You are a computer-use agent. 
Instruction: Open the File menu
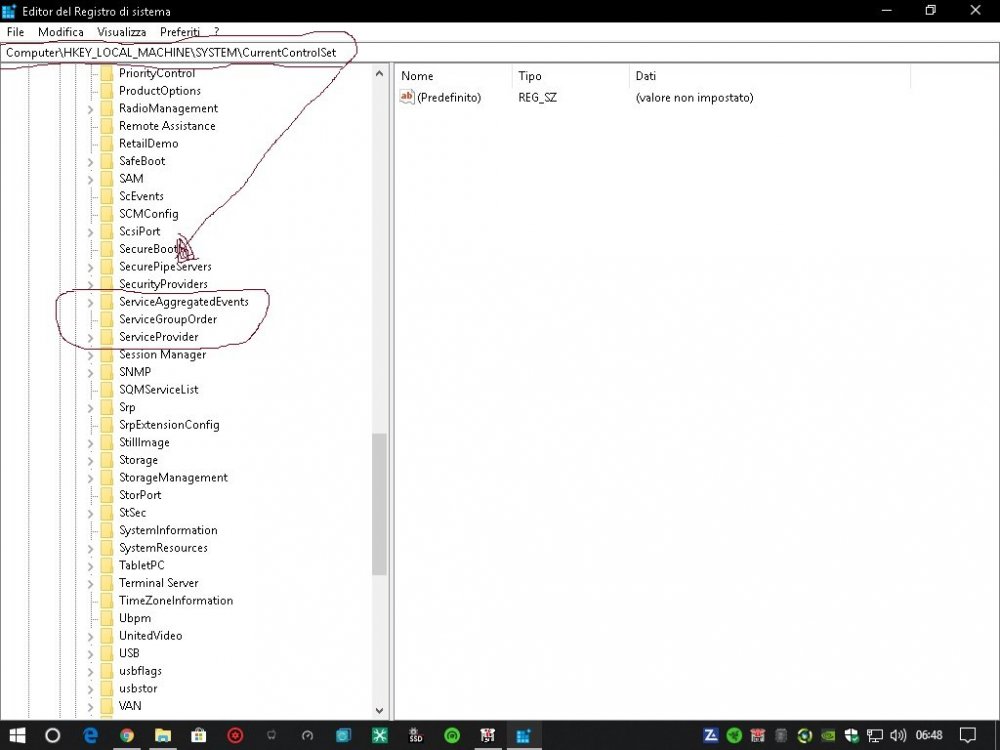15,32
